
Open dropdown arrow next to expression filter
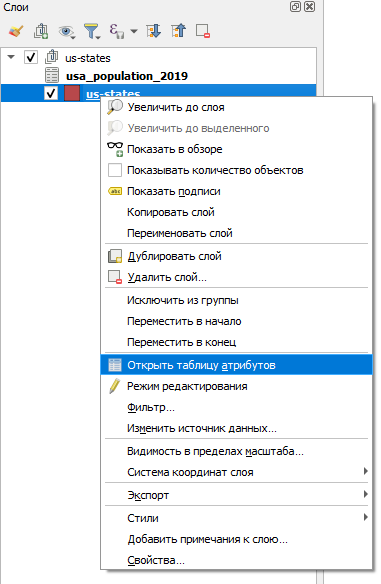click(x=134, y=31)
